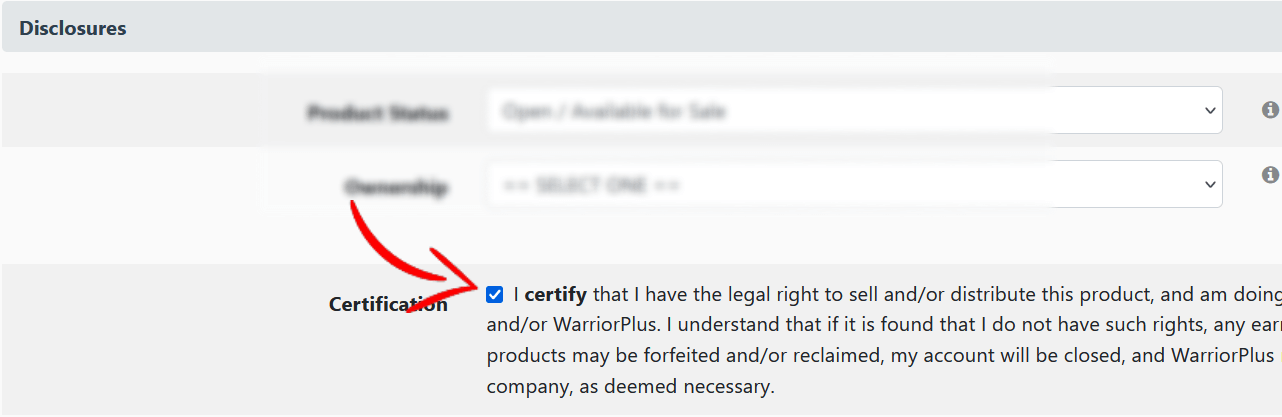This screenshot has width=1282, height=417.
Task: Tick the Certification checkbox
Action: click(495, 295)
